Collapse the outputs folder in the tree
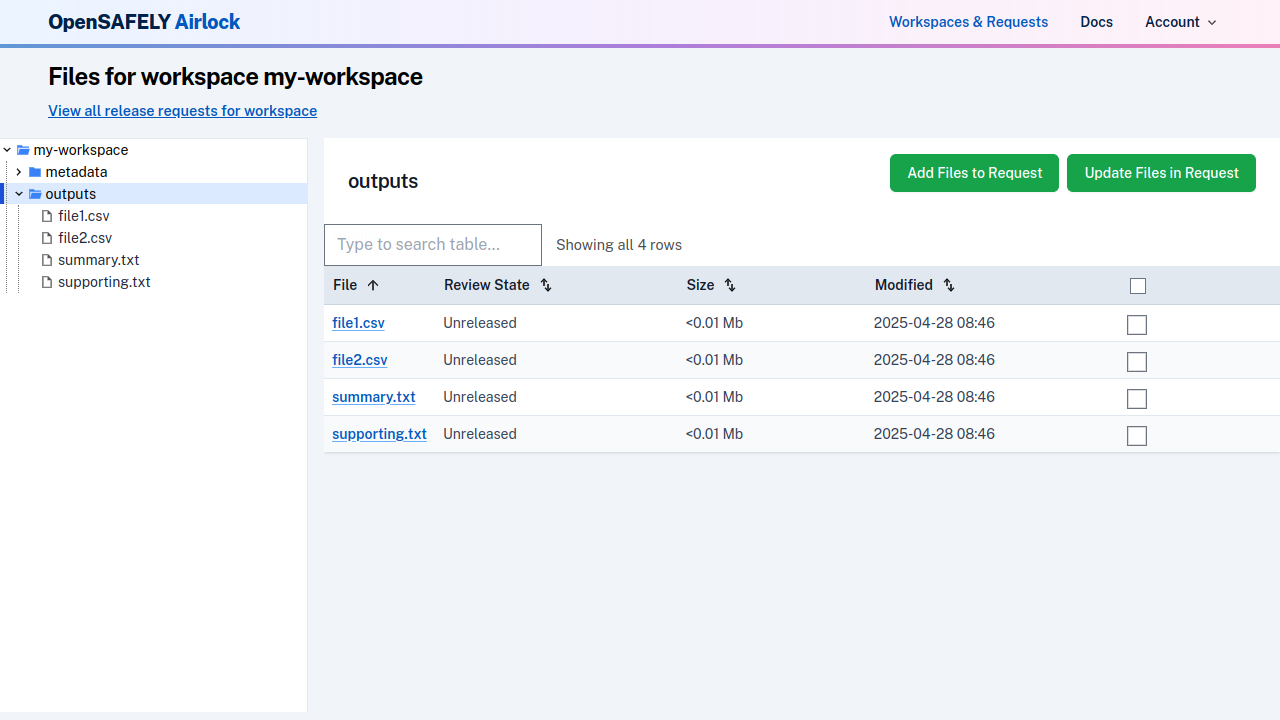This screenshot has height=720, width=1280. tap(18, 194)
